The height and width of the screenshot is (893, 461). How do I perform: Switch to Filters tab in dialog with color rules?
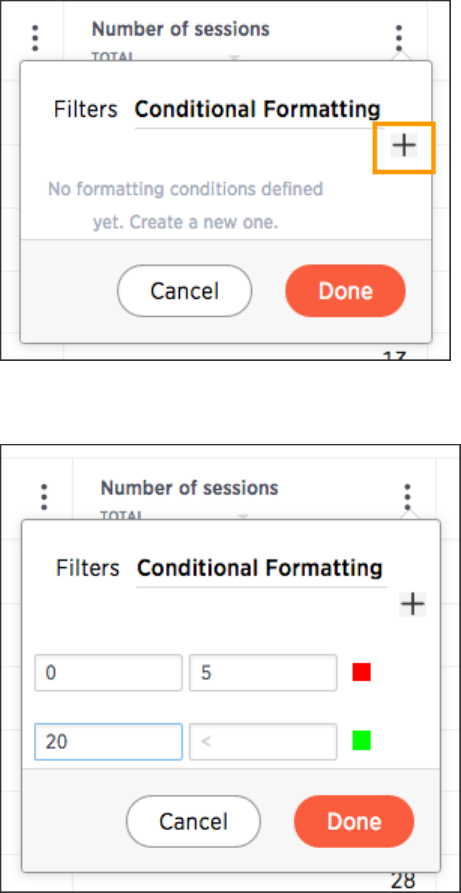88,568
